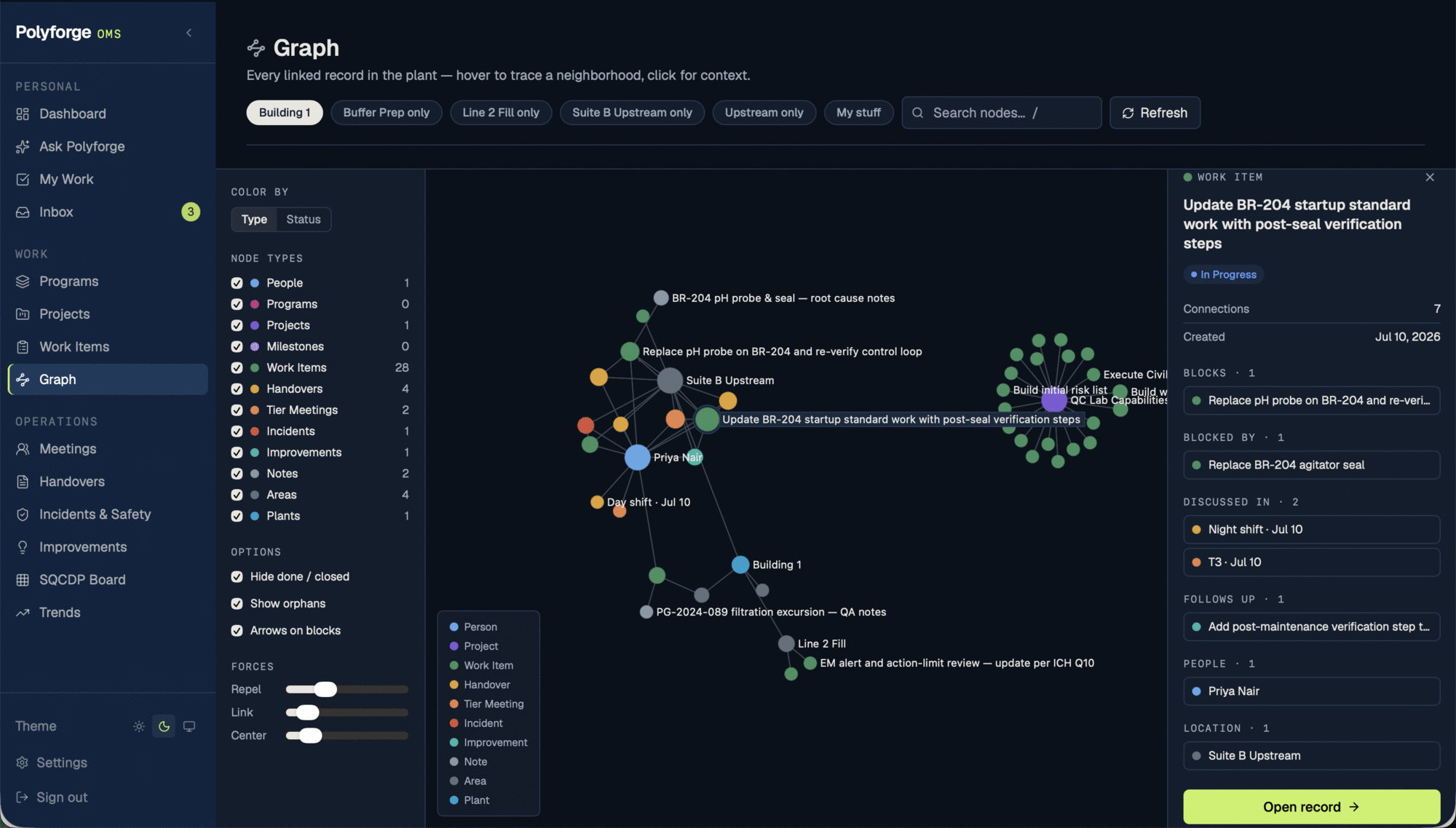The width and height of the screenshot is (1456, 828).
Task: Adjust the Center force slider
Action: click(x=310, y=736)
